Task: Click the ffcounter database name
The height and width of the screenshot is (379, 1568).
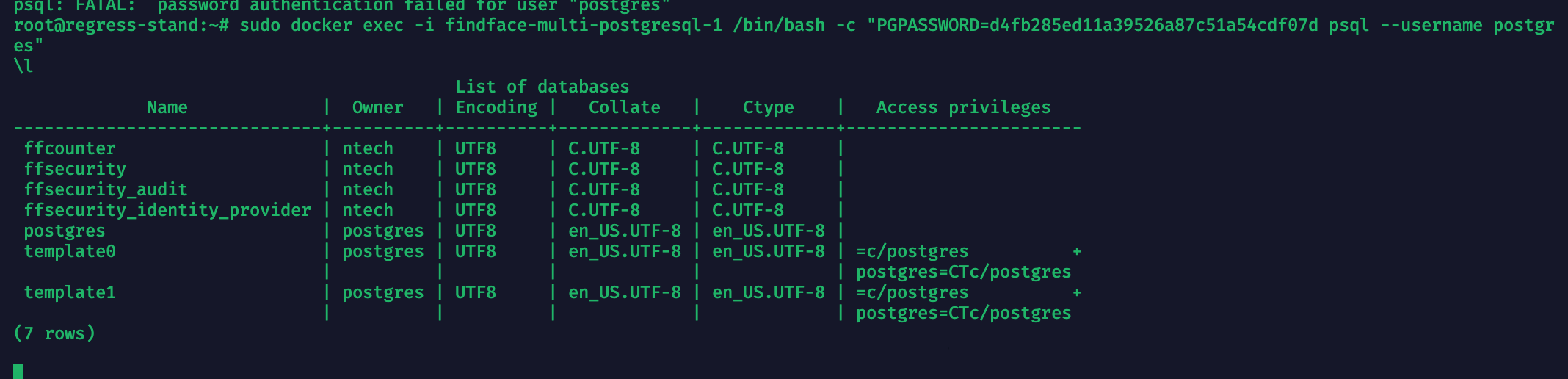Action: [x=70, y=148]
